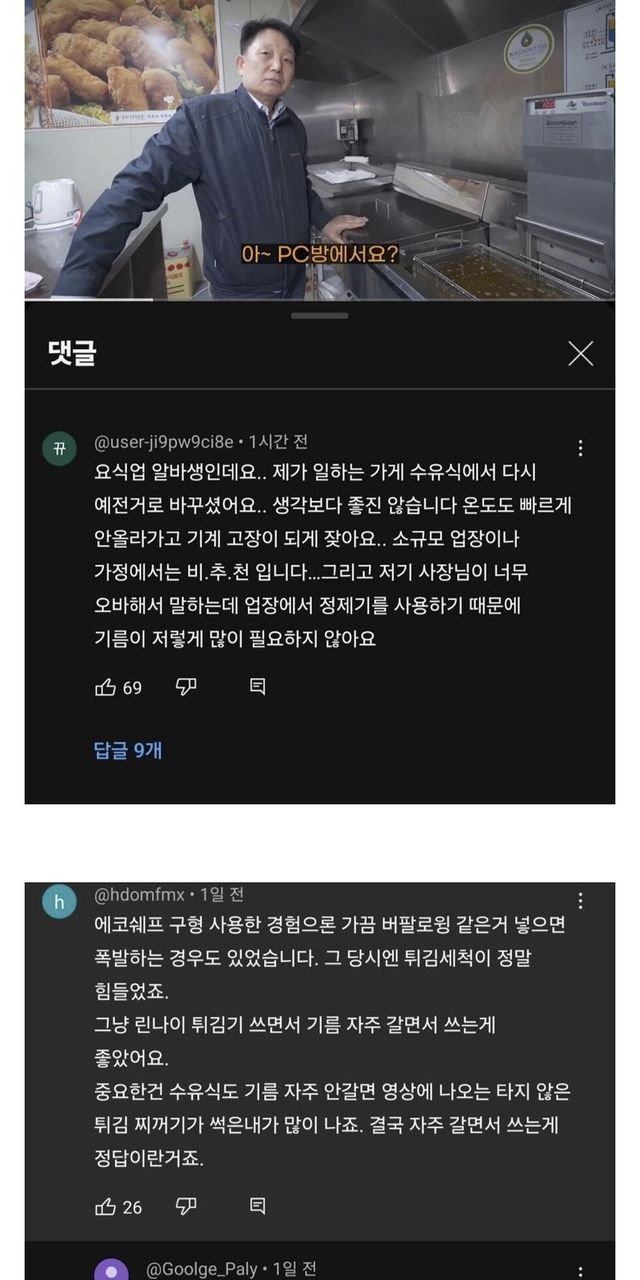Dislike the comment by @user-ji9pw9ci8e
This screenshot has height=1280, width=640.
pyautogui.click(x=186, y=686)
